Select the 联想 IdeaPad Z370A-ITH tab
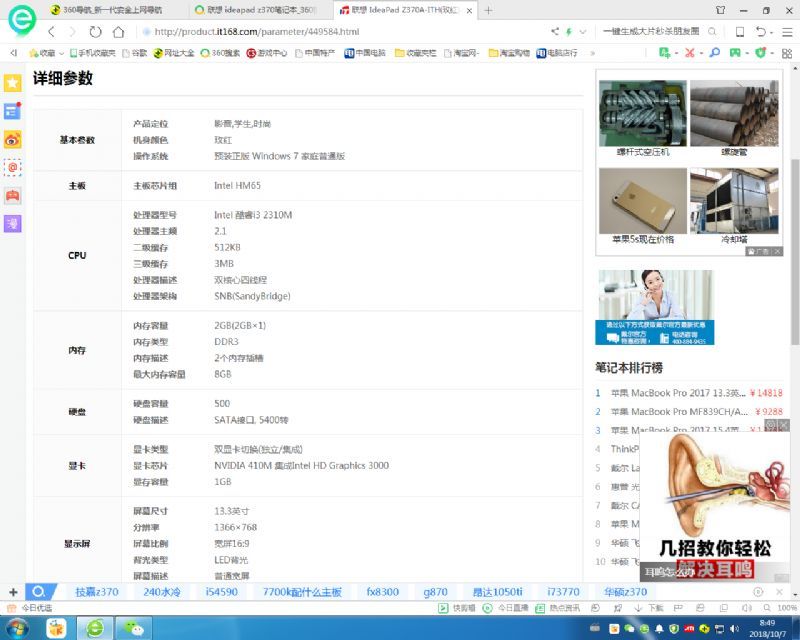This screenshot has height=640, width=800. point(406,10)
